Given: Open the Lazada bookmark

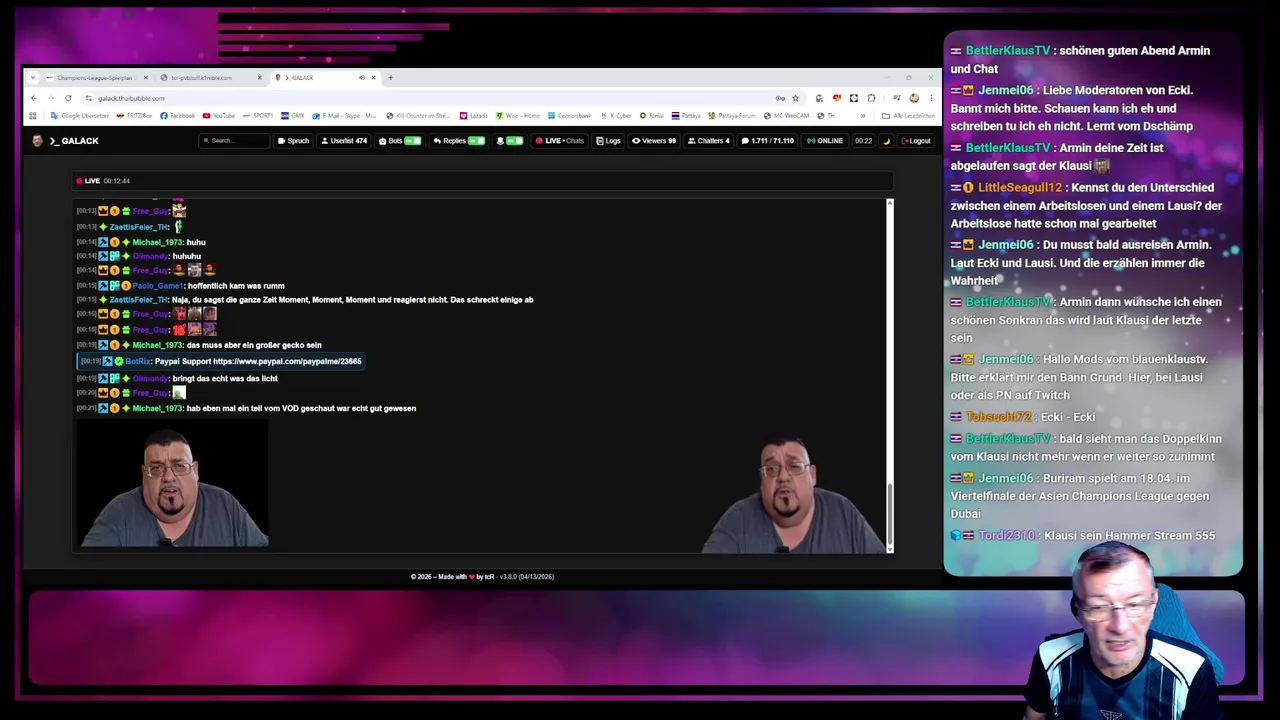Looking at the screenshot, I should click(474, 116).
